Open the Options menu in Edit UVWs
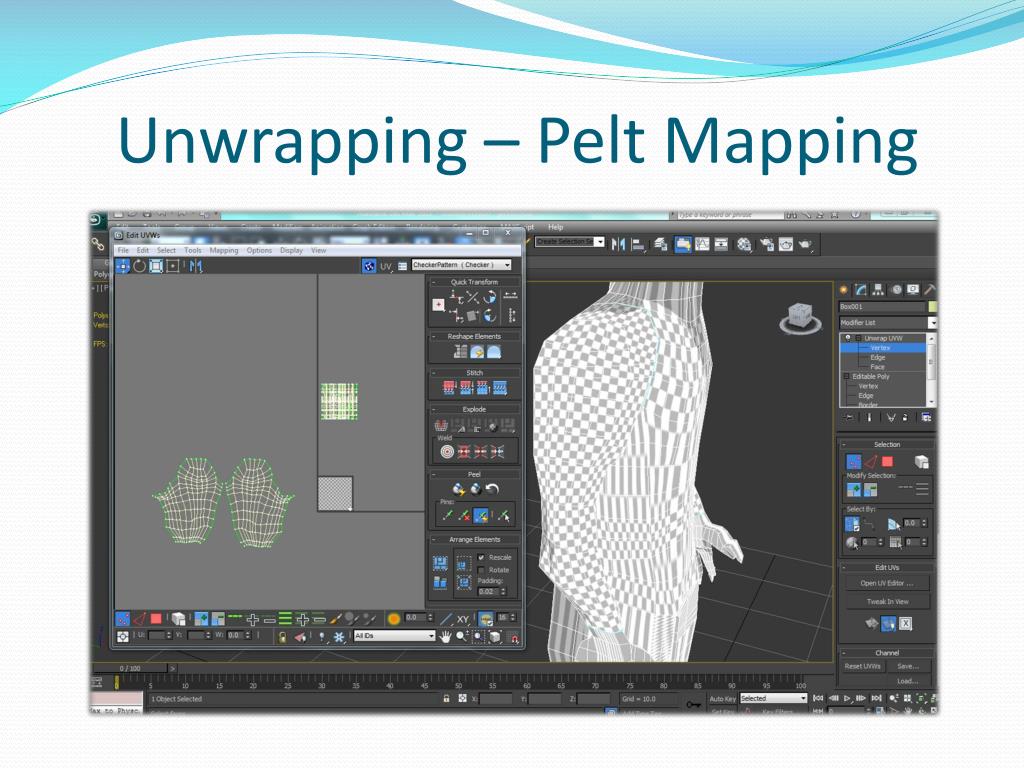Screen dimensions: 1024x768 pyautogui.click(x=259, y=250)
